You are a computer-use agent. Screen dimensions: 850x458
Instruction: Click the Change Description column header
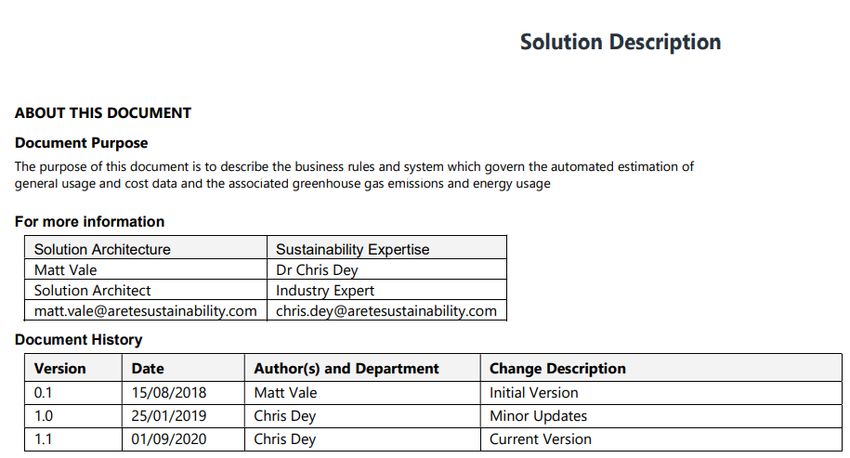click(x=661, y=369)
